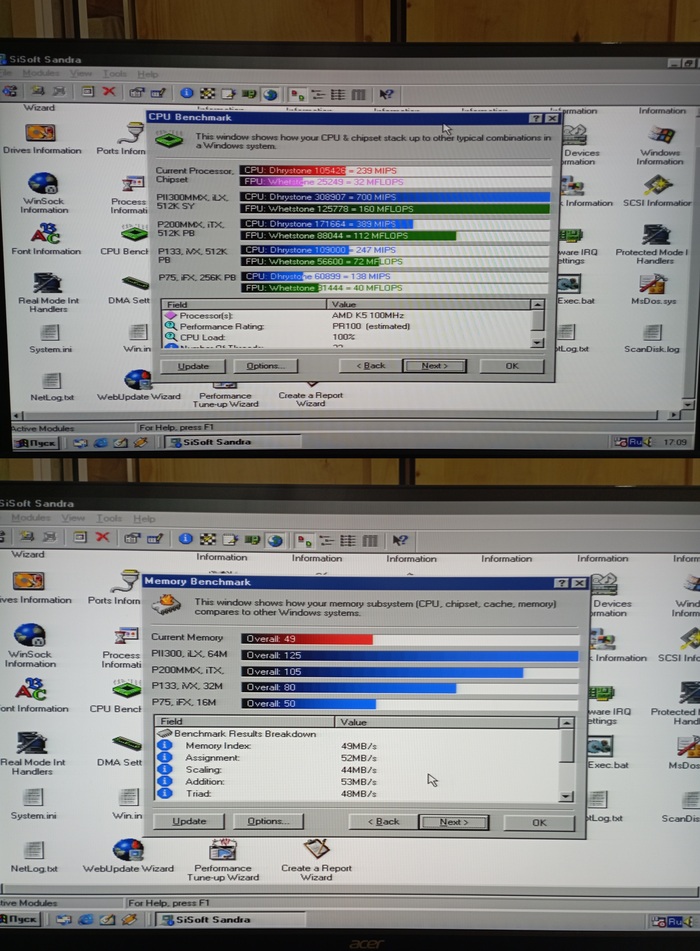The height and width of the screenshot is (951, 700).
Task: Click the blue info toolbar icon above the CPU Benchmark dialog
Action: click(187, 93)
